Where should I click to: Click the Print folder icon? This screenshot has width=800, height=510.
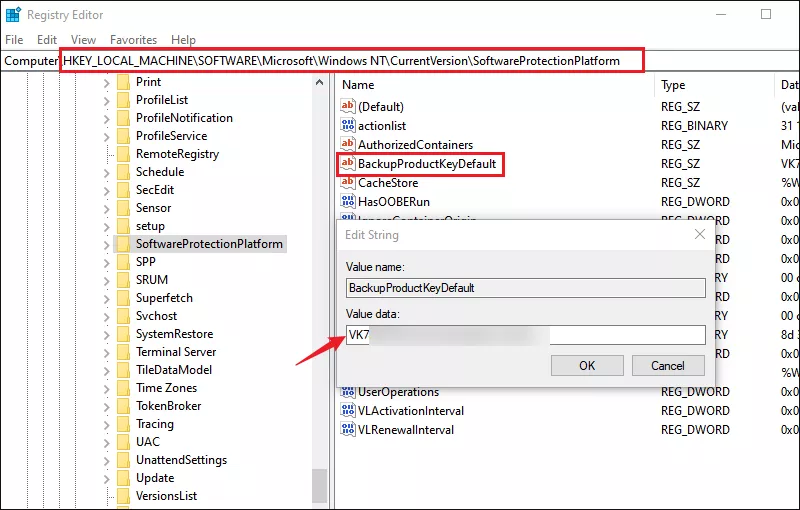(x=123, y=82)
